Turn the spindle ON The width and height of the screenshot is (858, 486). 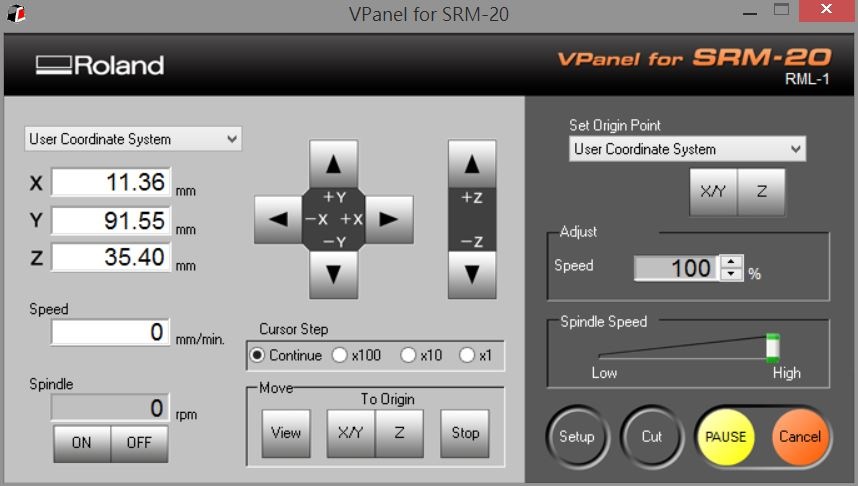click(x=82, y=443)
